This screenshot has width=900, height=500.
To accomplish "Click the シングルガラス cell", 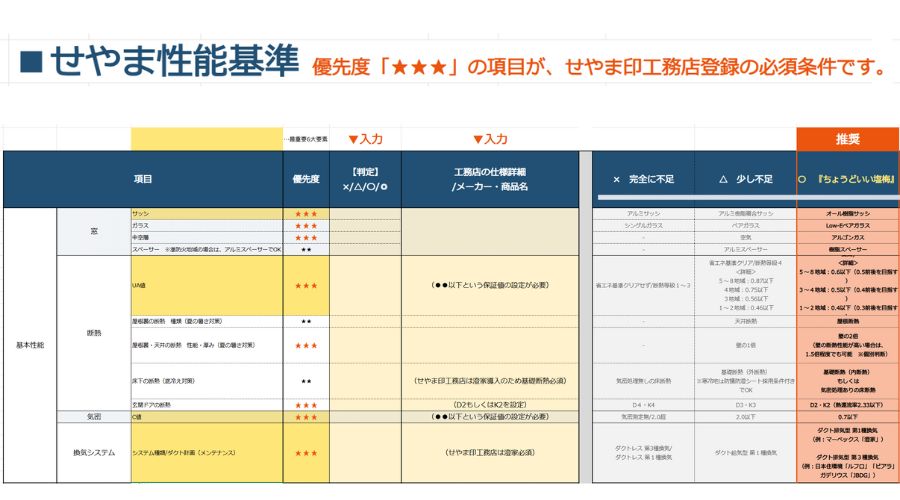I will tap(643, 226).
